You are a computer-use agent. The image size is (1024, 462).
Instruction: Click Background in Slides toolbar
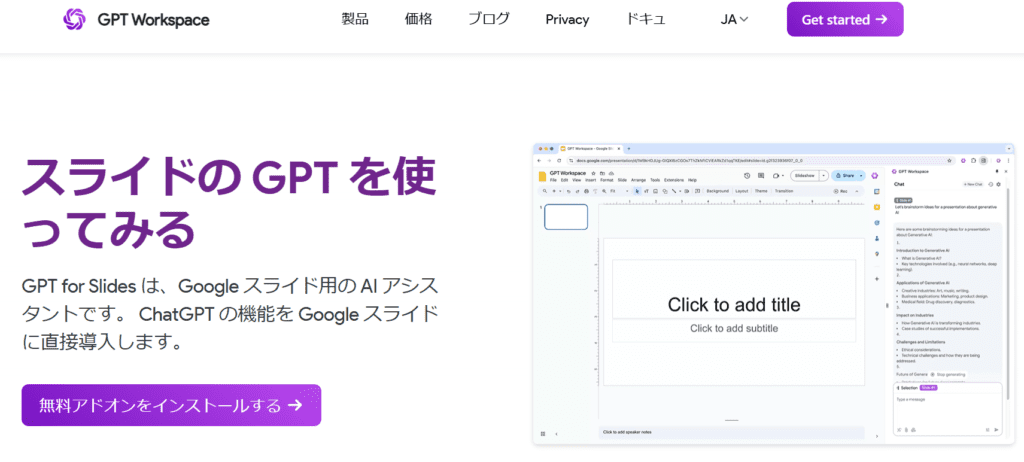[718, 191]
